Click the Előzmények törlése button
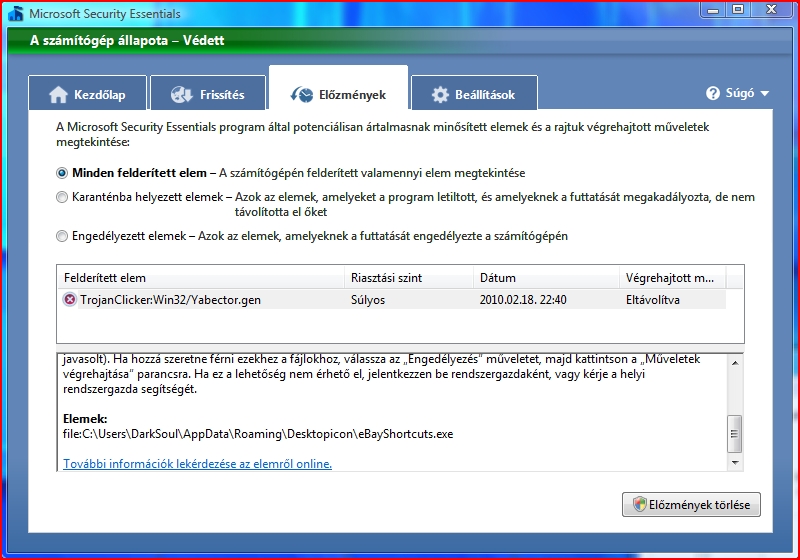The width and height of the screenshot is (800, 560). [691, 504]
